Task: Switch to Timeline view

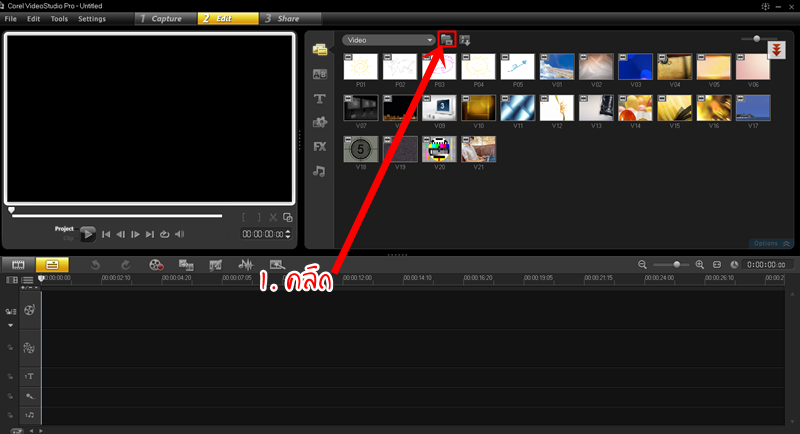Action: [52, 265]
